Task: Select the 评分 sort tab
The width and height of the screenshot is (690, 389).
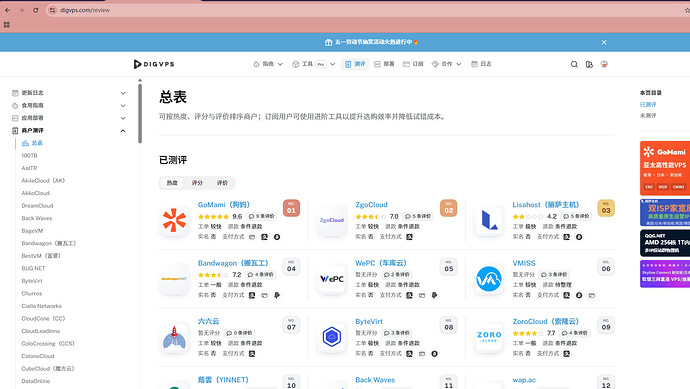Action: point(197,183)
